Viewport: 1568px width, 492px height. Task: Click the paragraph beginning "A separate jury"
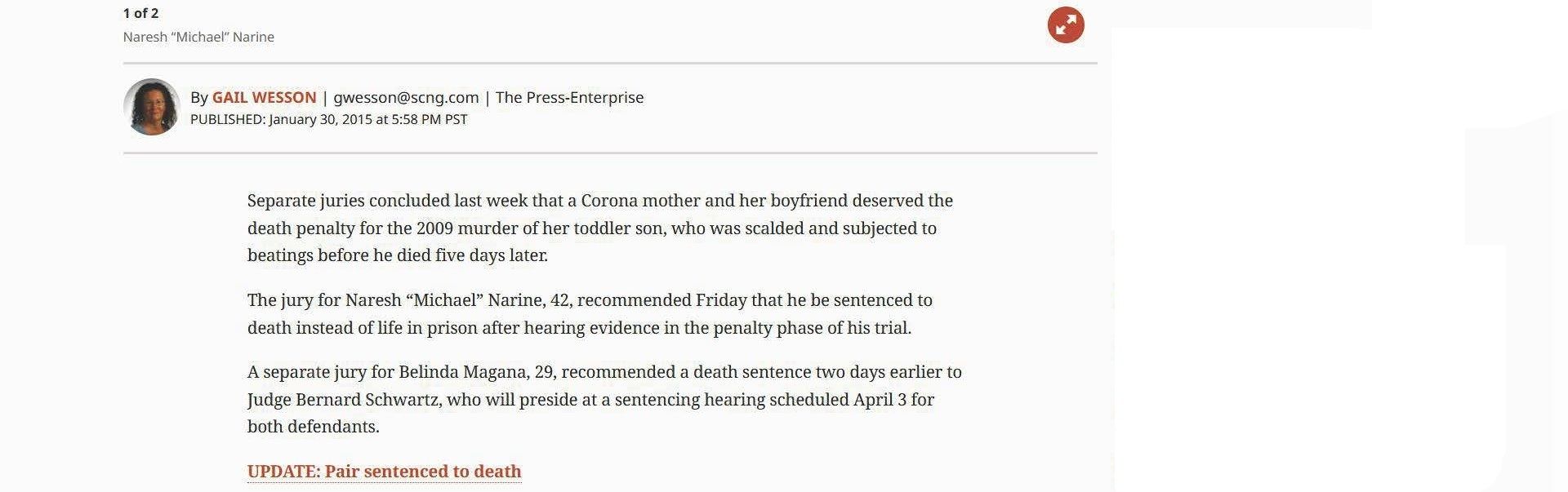pos(604,399)
